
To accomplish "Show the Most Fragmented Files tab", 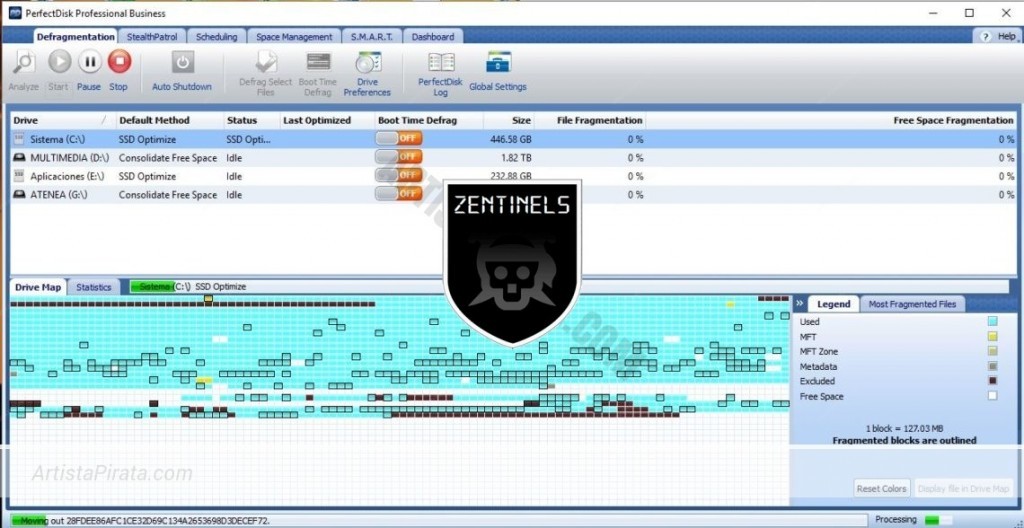I will coord(912,304).
